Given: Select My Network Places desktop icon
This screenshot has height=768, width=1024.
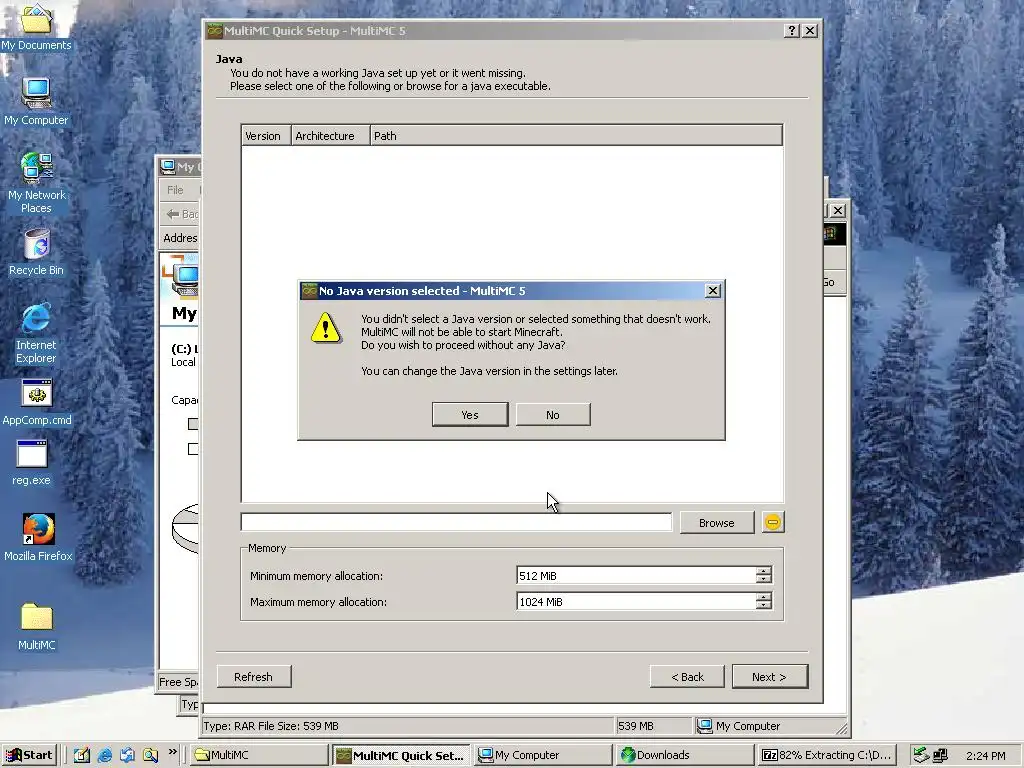Looking at the screenshot, I should (x=36, y=183).
